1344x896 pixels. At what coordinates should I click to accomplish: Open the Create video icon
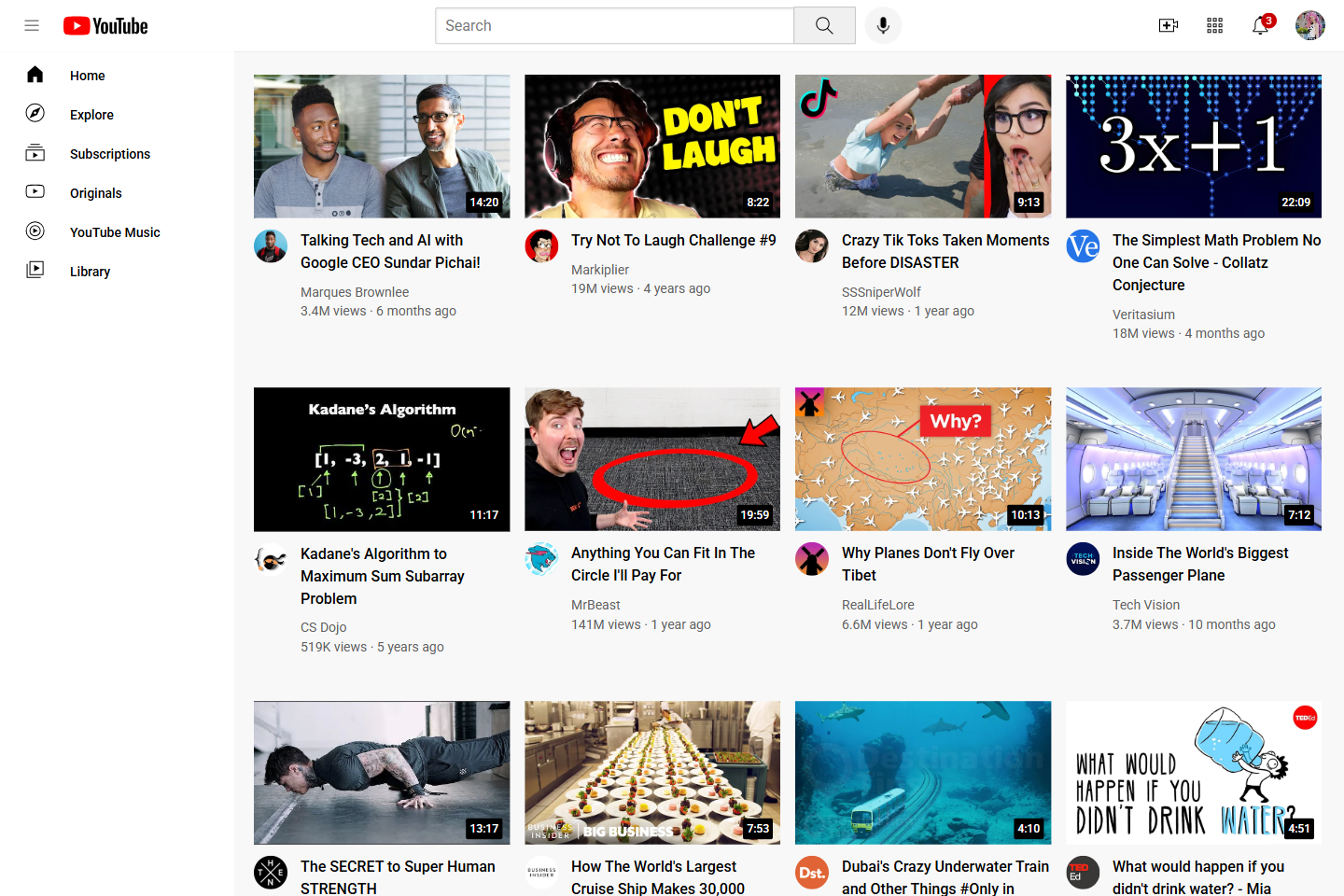click(x=1168, y=26)
